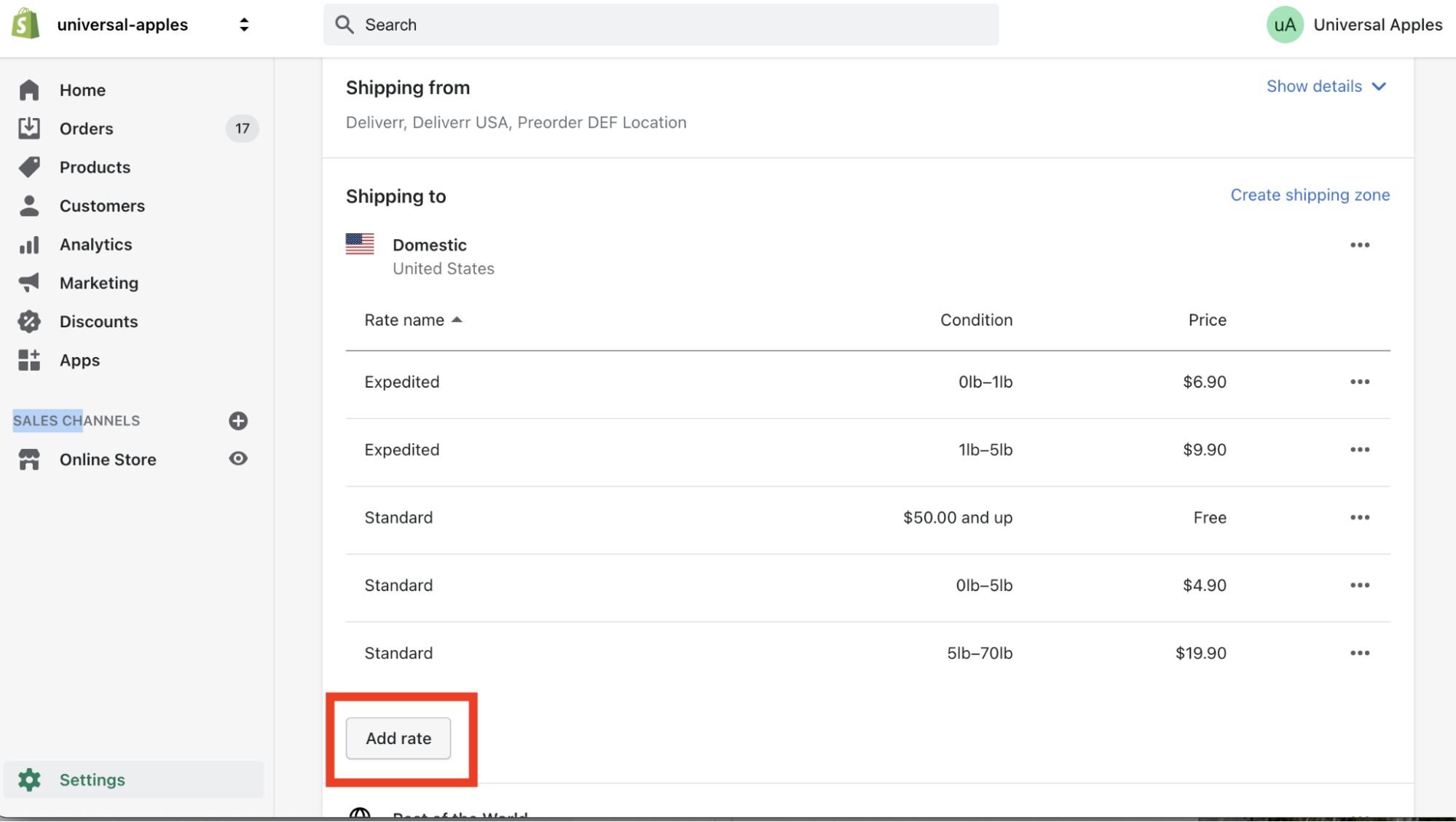Click the Add rate button

pos(398,738)
